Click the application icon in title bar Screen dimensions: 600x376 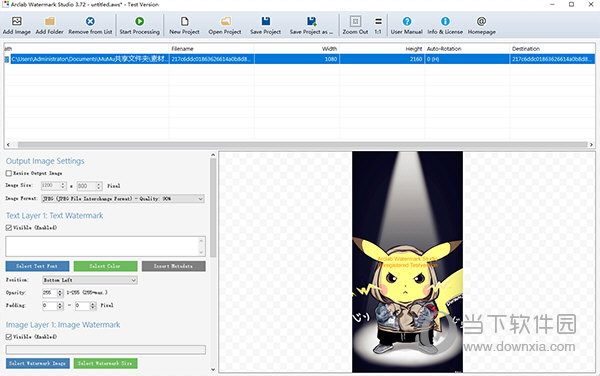[x=5, y=5]
